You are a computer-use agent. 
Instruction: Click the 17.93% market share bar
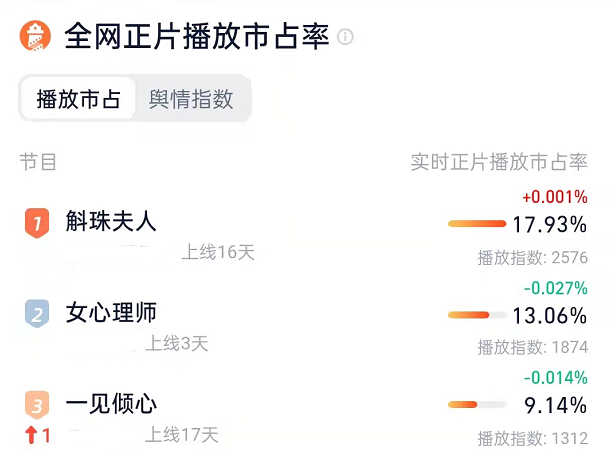477,224
